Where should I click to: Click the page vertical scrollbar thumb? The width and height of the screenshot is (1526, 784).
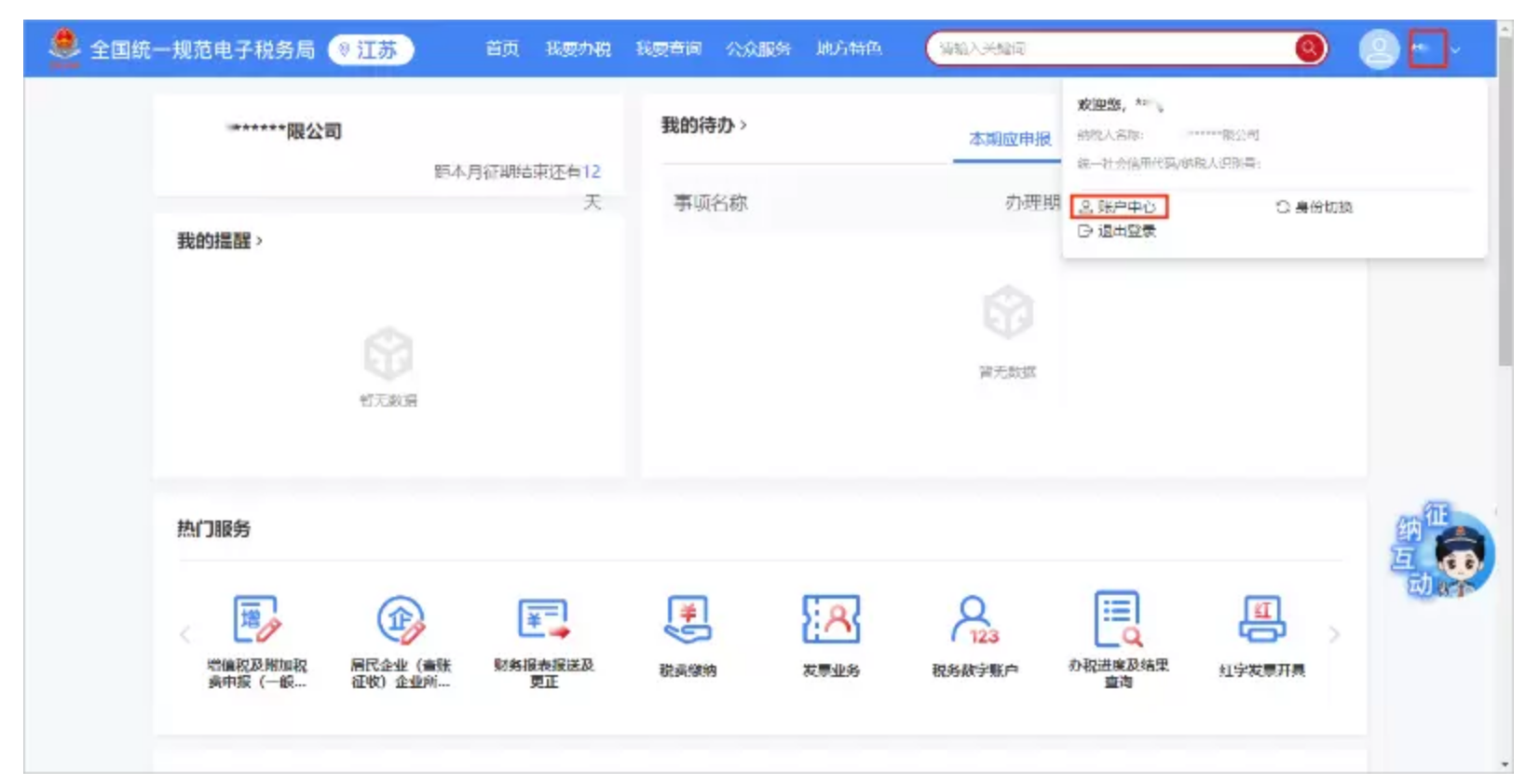[x=1506, y=203]
